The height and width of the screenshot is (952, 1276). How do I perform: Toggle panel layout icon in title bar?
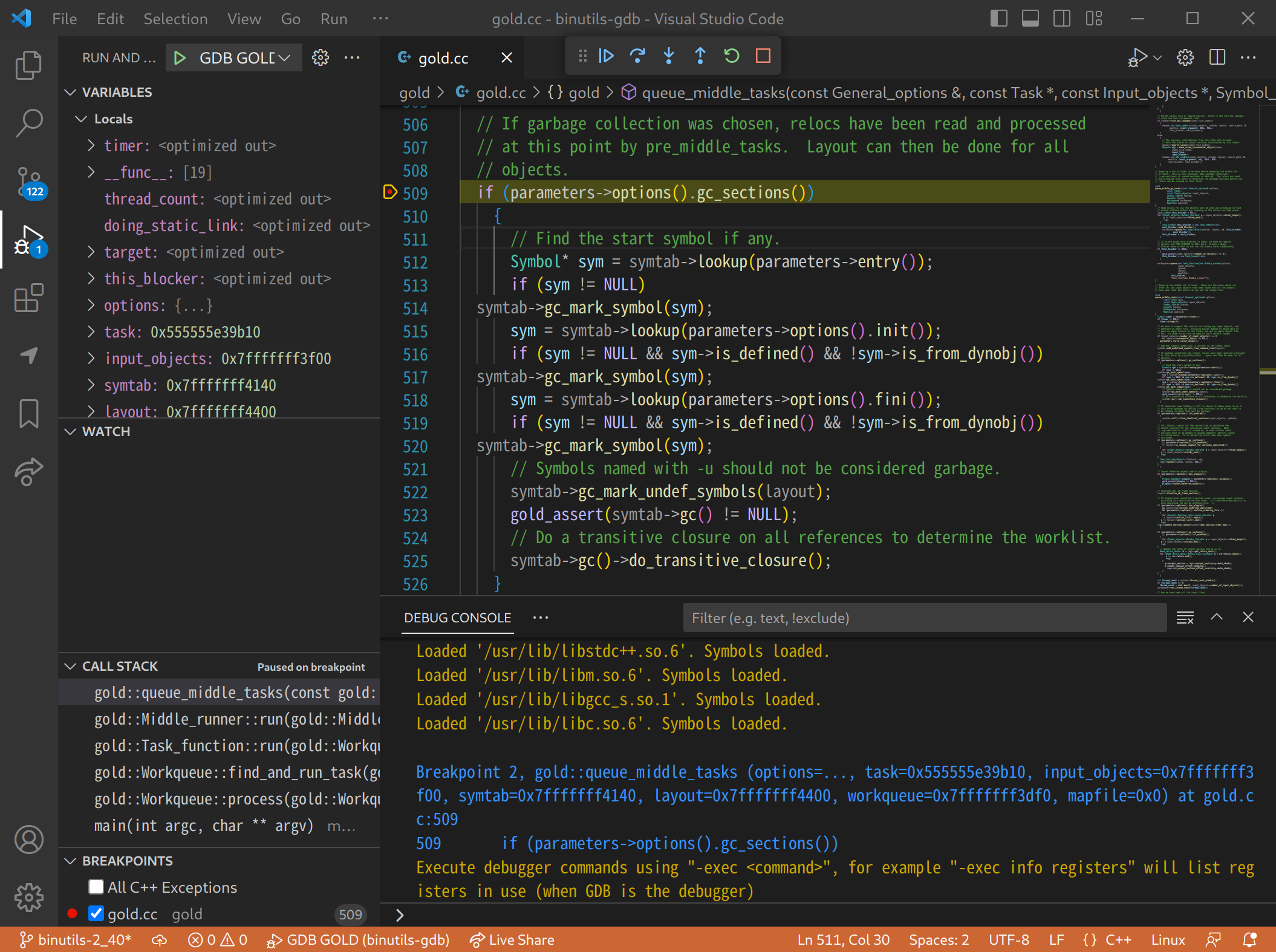(x=1030, y=19)
